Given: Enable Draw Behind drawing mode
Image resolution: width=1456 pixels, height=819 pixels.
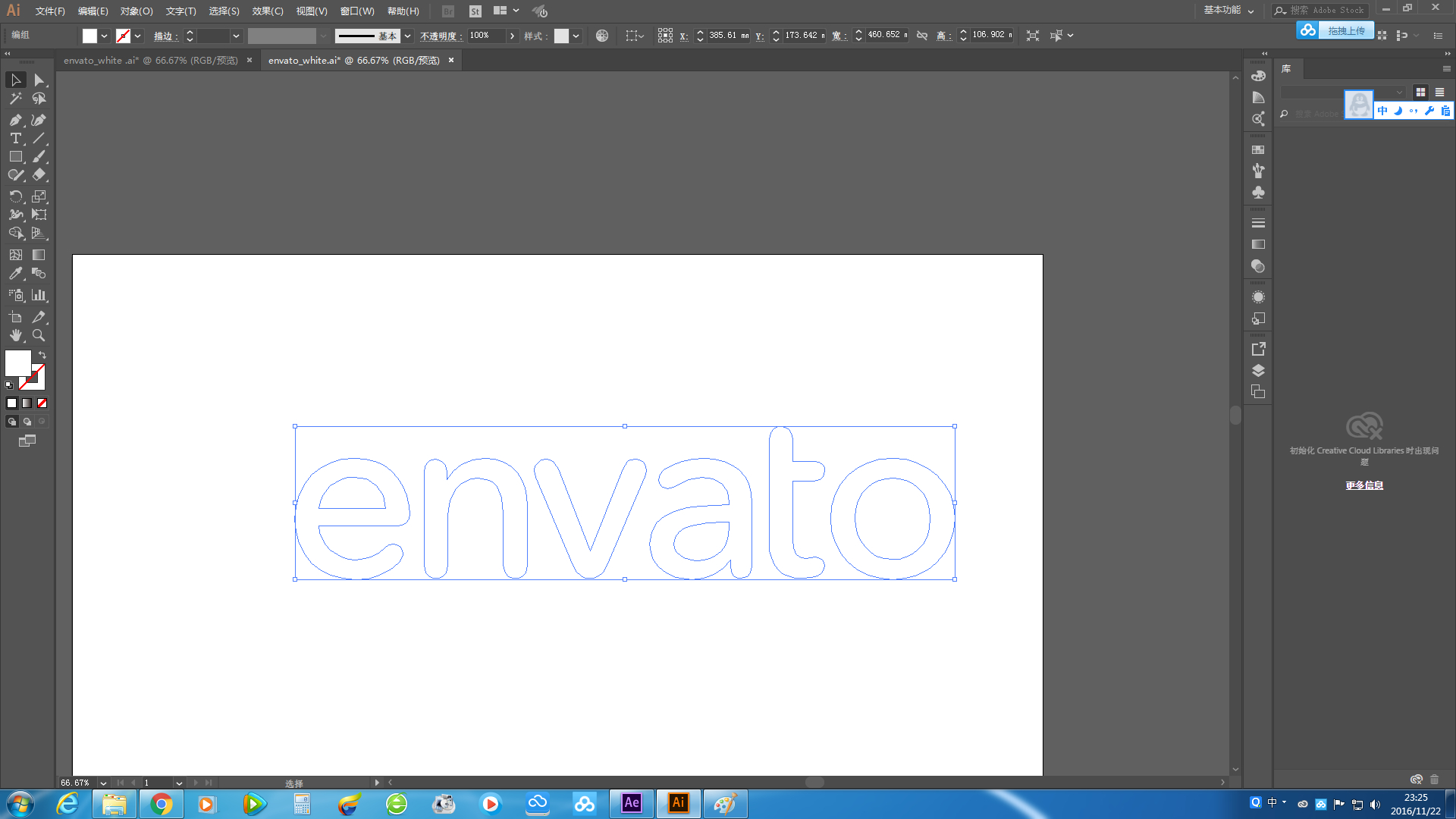Looking at the screenshot, I should 27,422.
